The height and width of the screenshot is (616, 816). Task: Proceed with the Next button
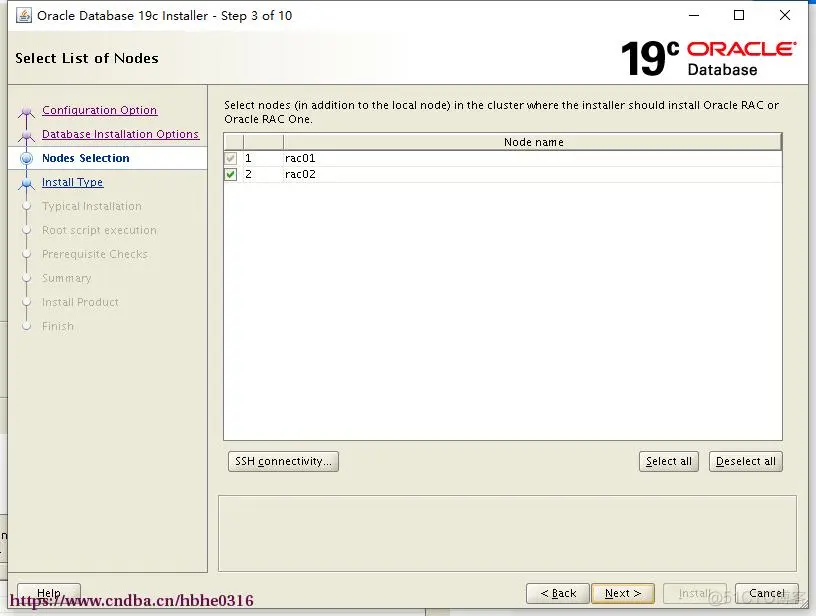coord(623,594)
